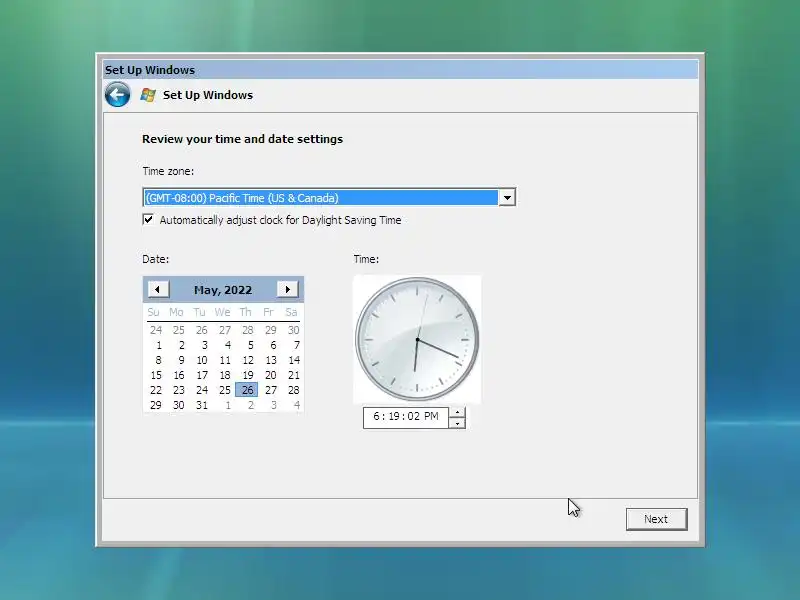Screen dimensions: 800x600
Task: Select date 9 in the calendar
Action: coord(181,360)
